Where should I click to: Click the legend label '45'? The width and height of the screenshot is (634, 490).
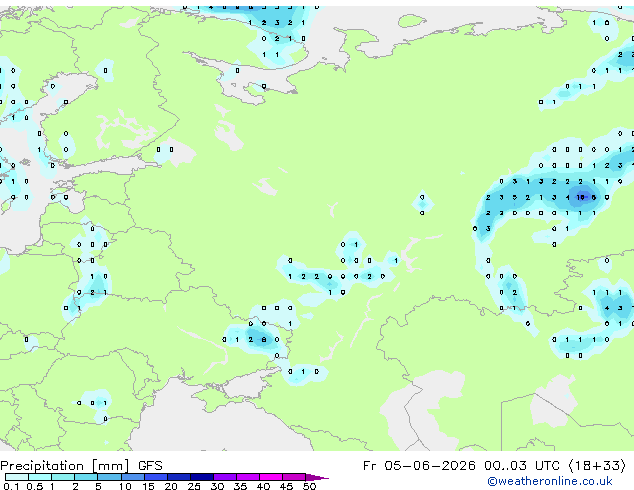pyautogui.click(x=286, y=486)
